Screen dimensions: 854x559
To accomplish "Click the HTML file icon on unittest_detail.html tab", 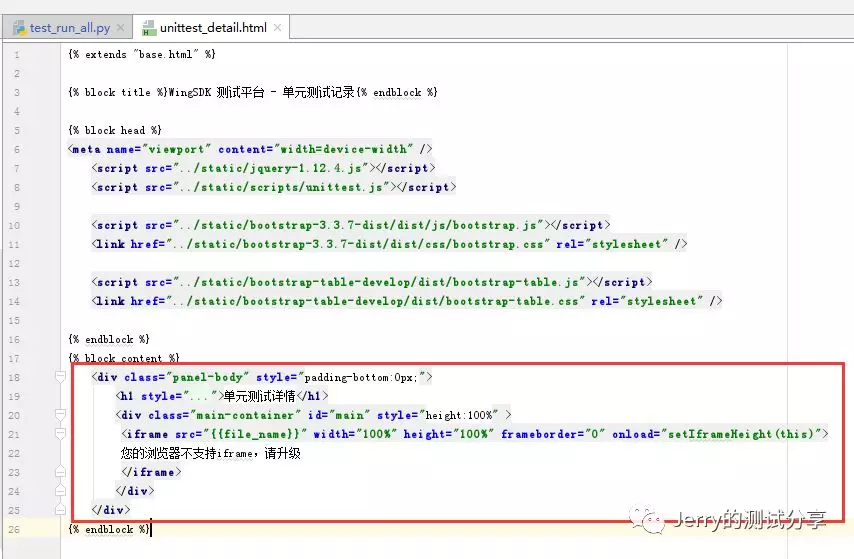I will click(149, 28).
